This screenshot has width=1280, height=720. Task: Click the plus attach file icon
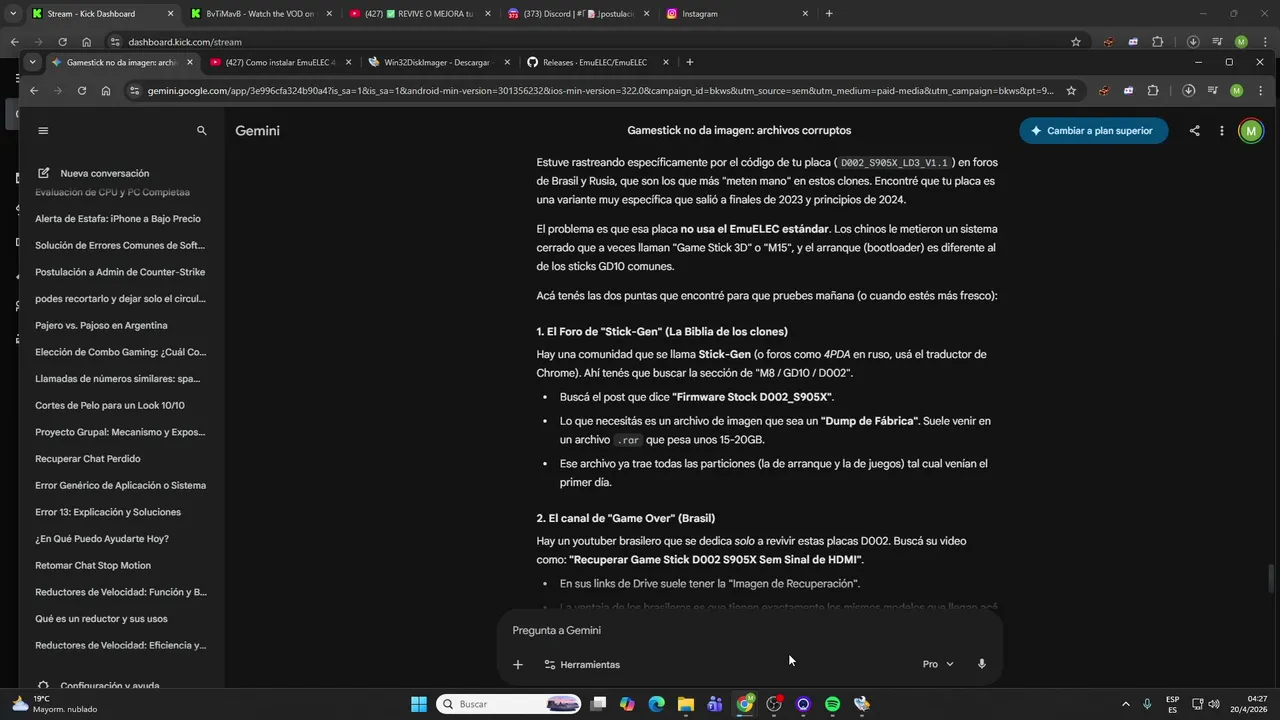click(x=518, y=665)
